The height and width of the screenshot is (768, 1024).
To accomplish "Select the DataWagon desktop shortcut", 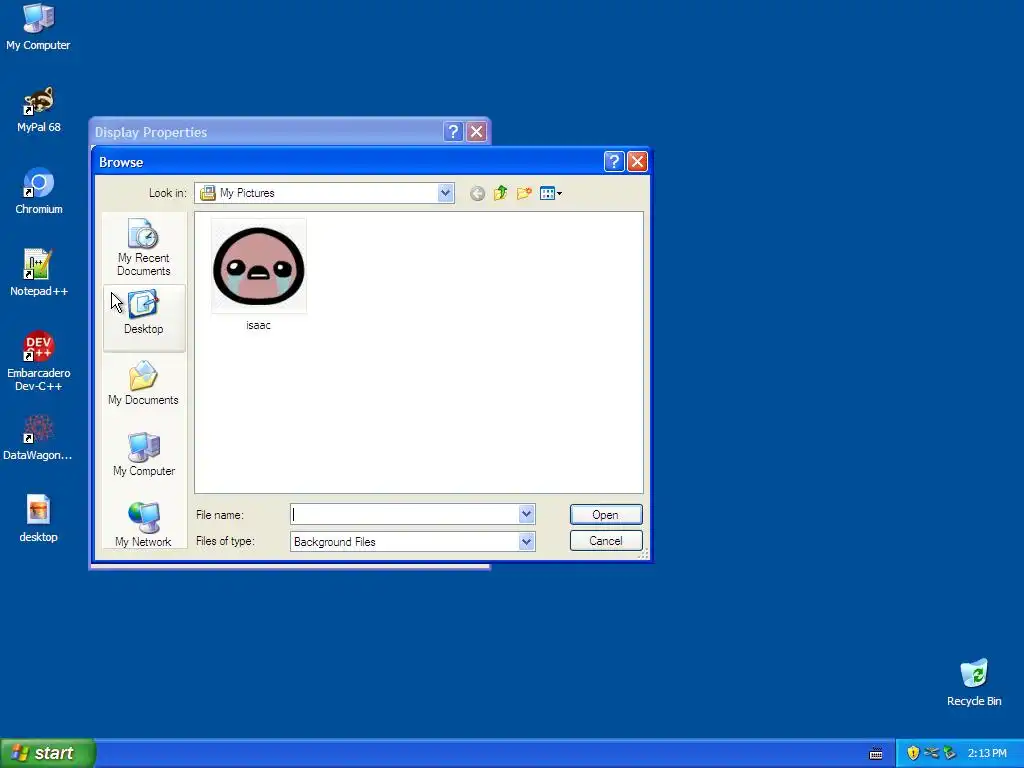I will [x=39, y=438].
